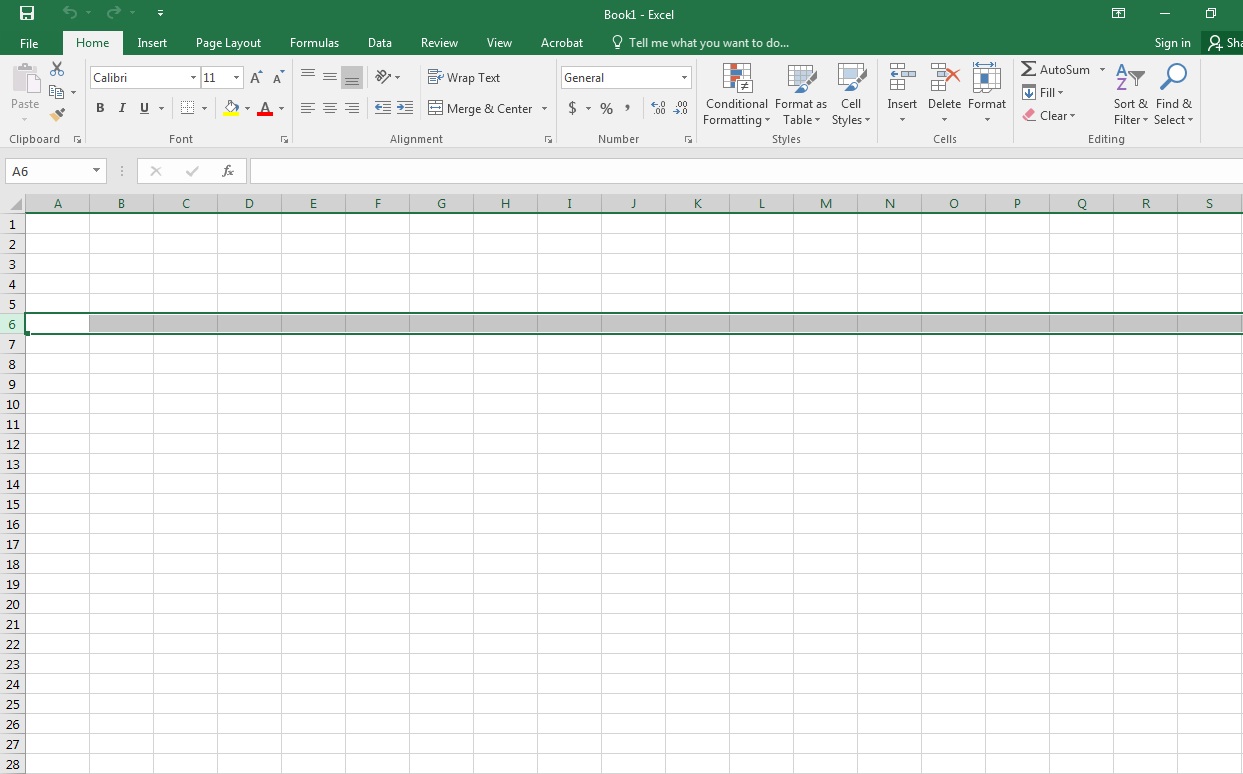This screenshot has height=774, width=1243.
Task: Toggle center text alignment
Action: [x=329, y=108]
